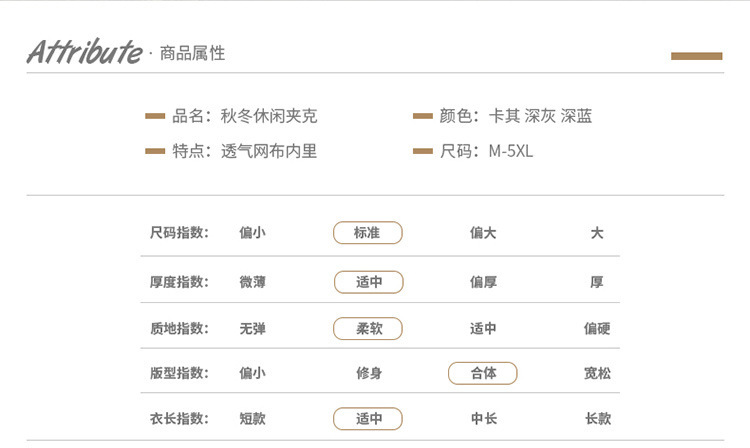Click the product name 秋冬休闲夹克
This screenshot has height=448, width=750.
click(x=269, y=117)
